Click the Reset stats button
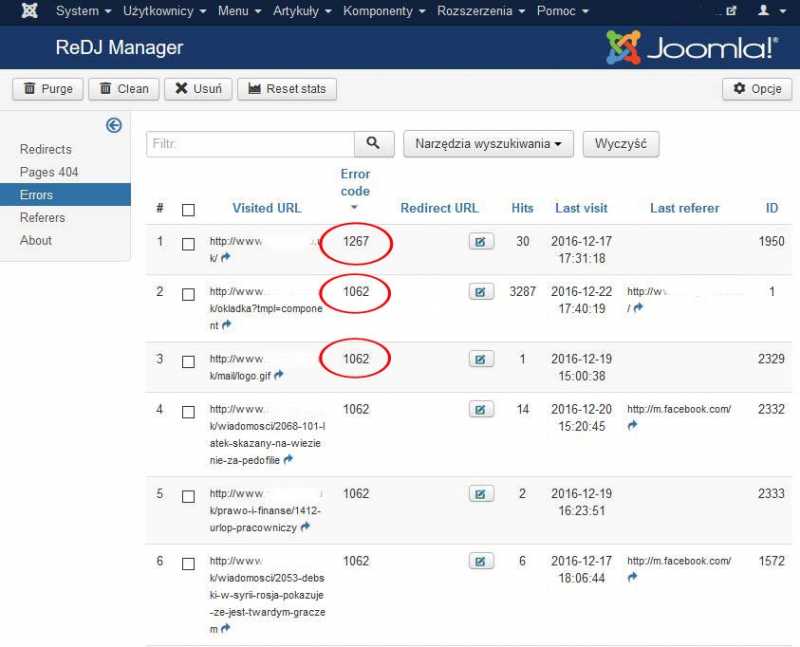The height and width of the screenshot is (647, 800). pyautogui.click(x=286, y=89)
